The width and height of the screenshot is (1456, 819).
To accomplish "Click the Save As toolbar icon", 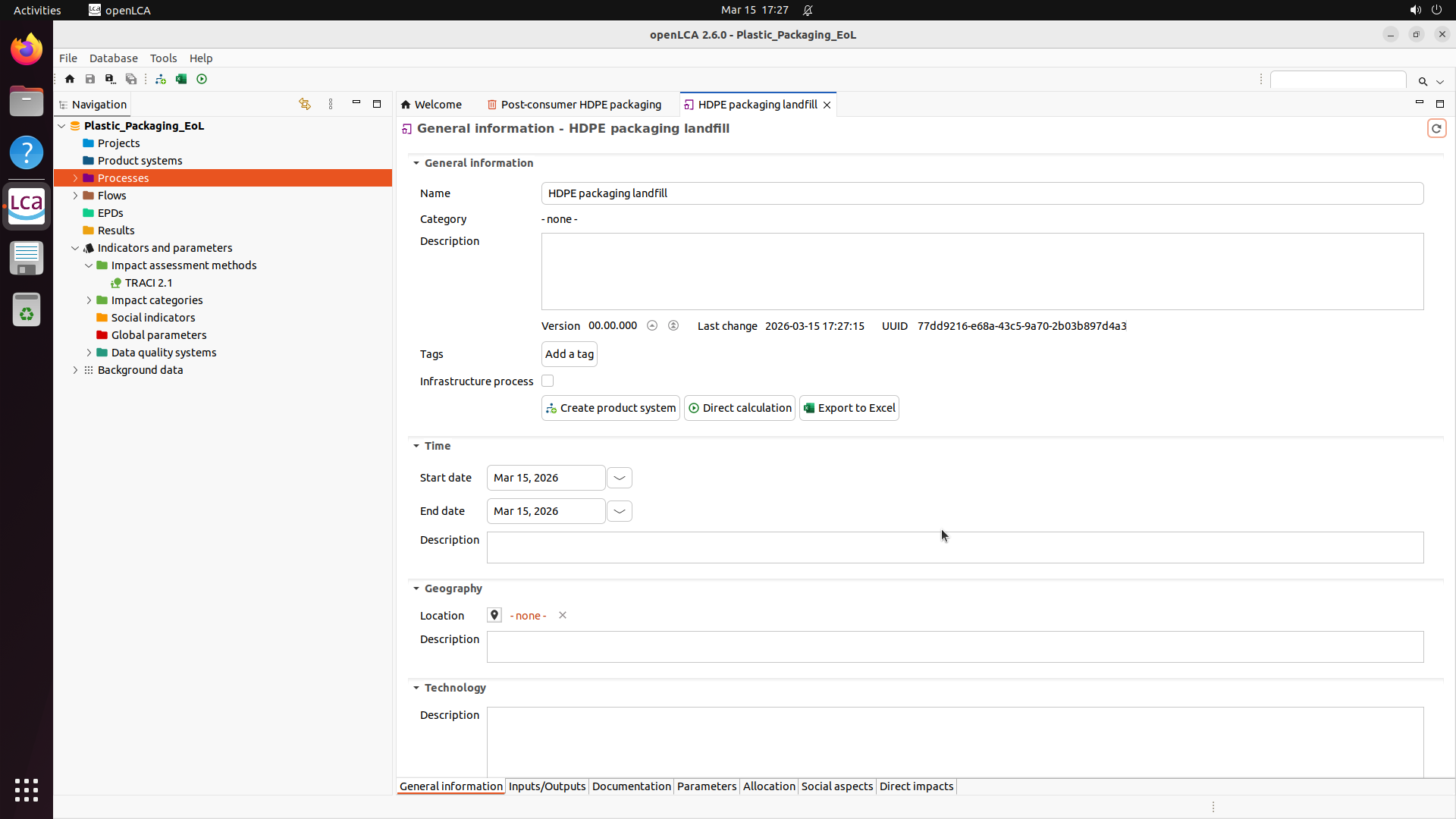I will [x=110, y=79].
